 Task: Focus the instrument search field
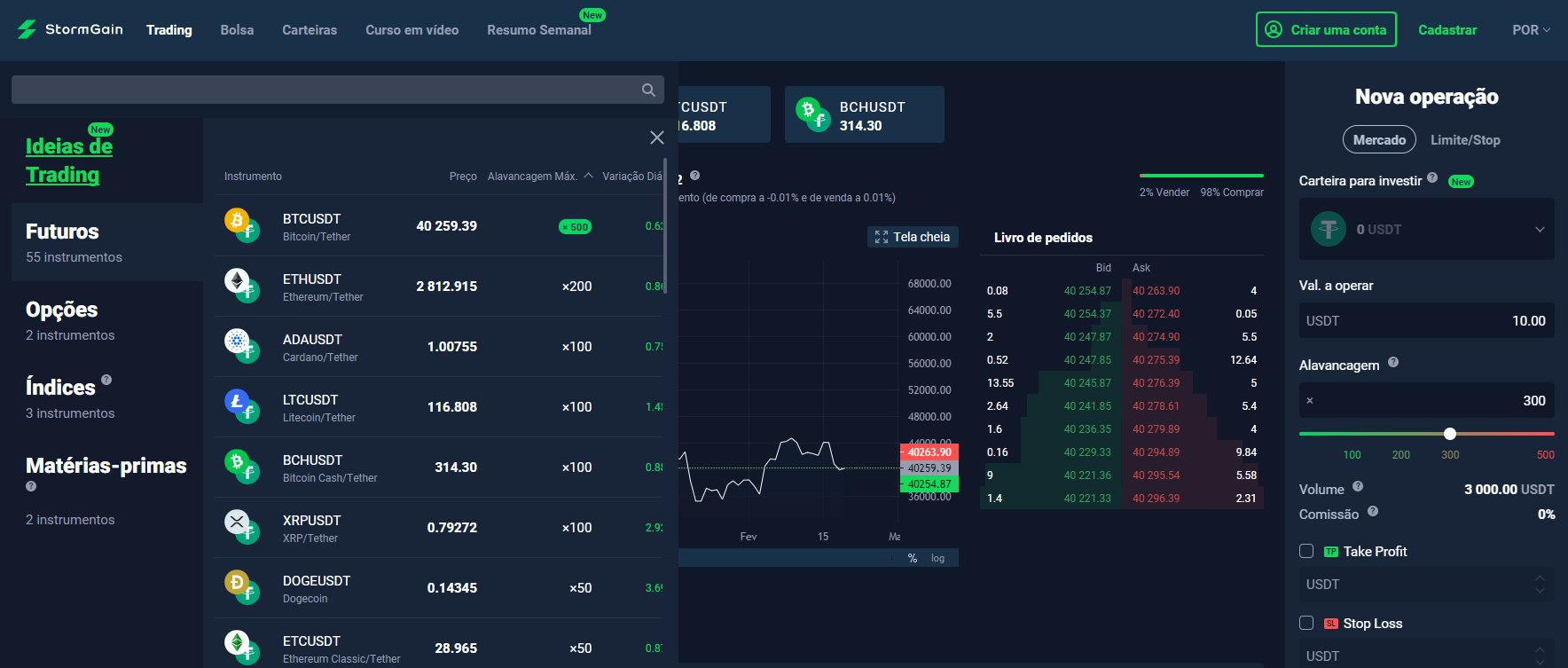tap(338, 90)
